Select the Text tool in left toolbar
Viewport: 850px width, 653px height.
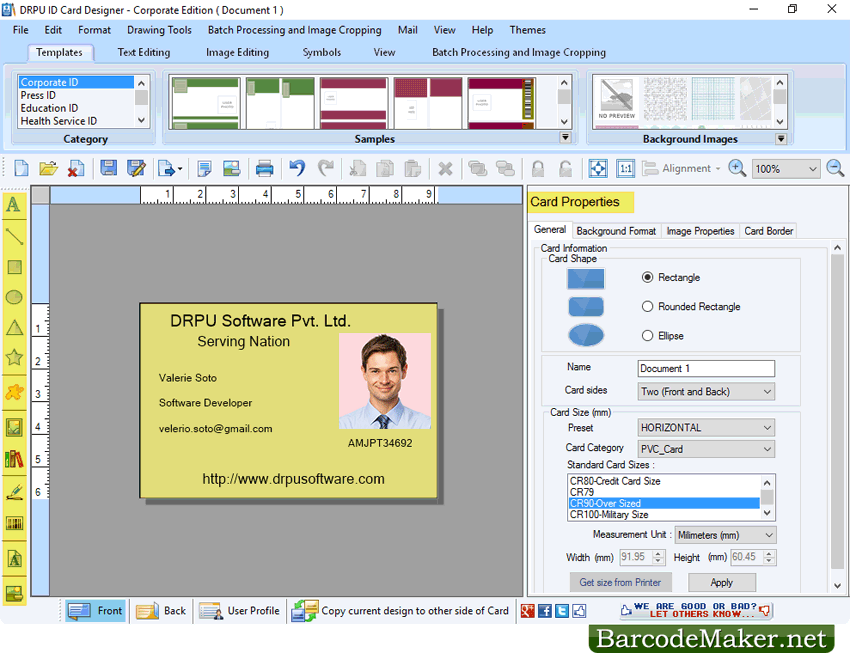tap(14, 205)
